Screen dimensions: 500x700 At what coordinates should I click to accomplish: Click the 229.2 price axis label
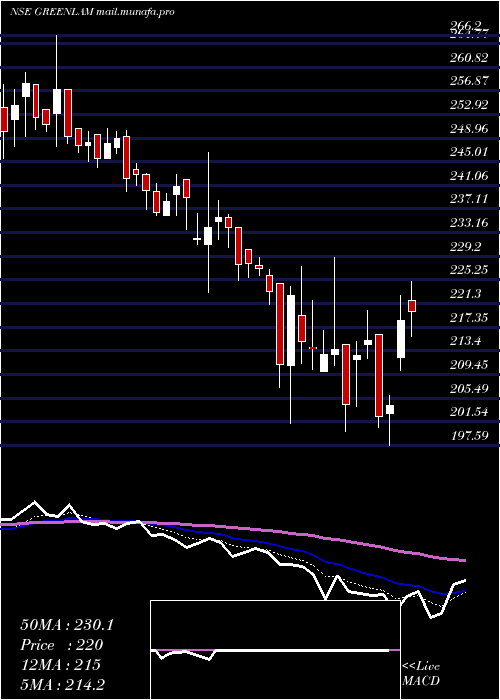[x=468, y=246]
